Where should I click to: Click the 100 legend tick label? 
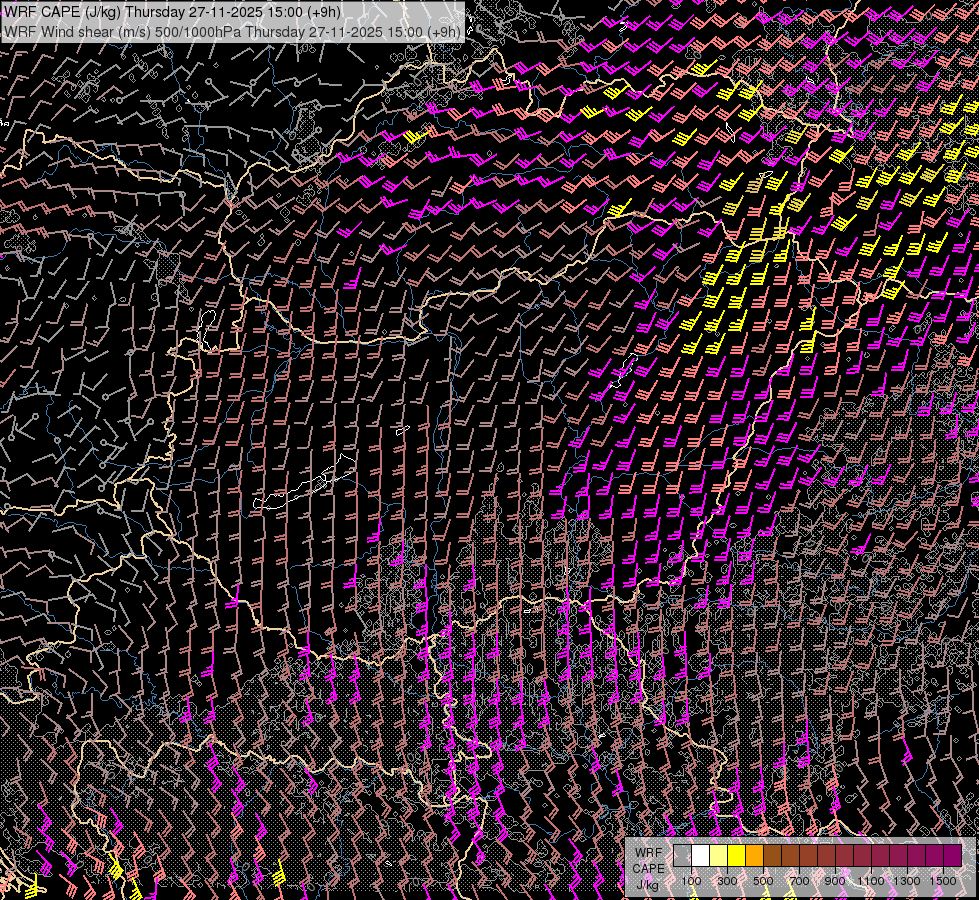pos(691,881)
